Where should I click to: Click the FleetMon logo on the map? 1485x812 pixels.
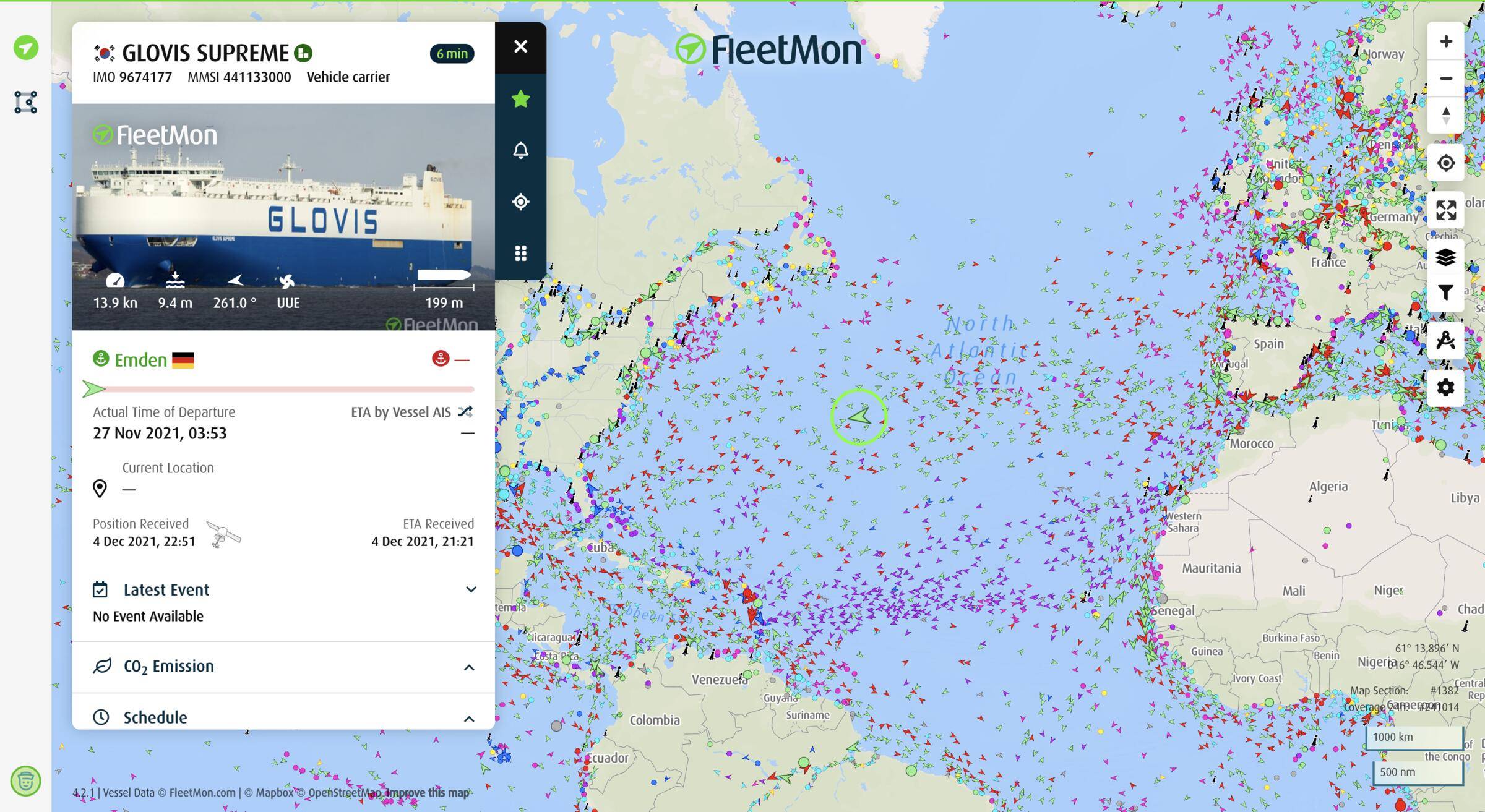[x=768, y=49]
